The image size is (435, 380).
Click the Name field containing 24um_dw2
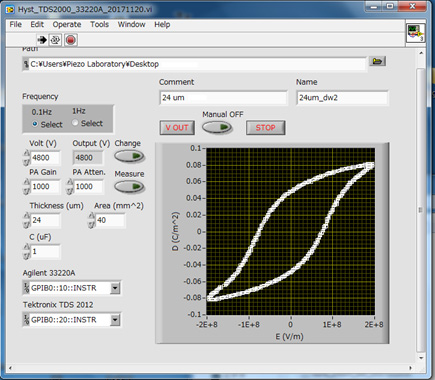click(342, 98)
